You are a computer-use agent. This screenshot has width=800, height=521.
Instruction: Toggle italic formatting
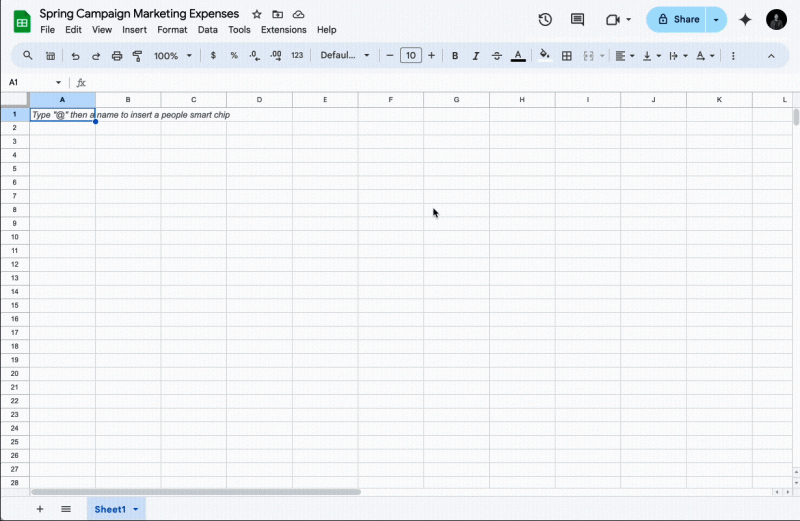[476, 56]
